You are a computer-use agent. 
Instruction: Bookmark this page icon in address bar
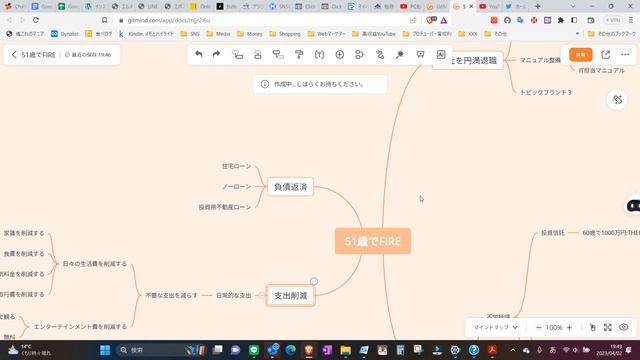104,20
